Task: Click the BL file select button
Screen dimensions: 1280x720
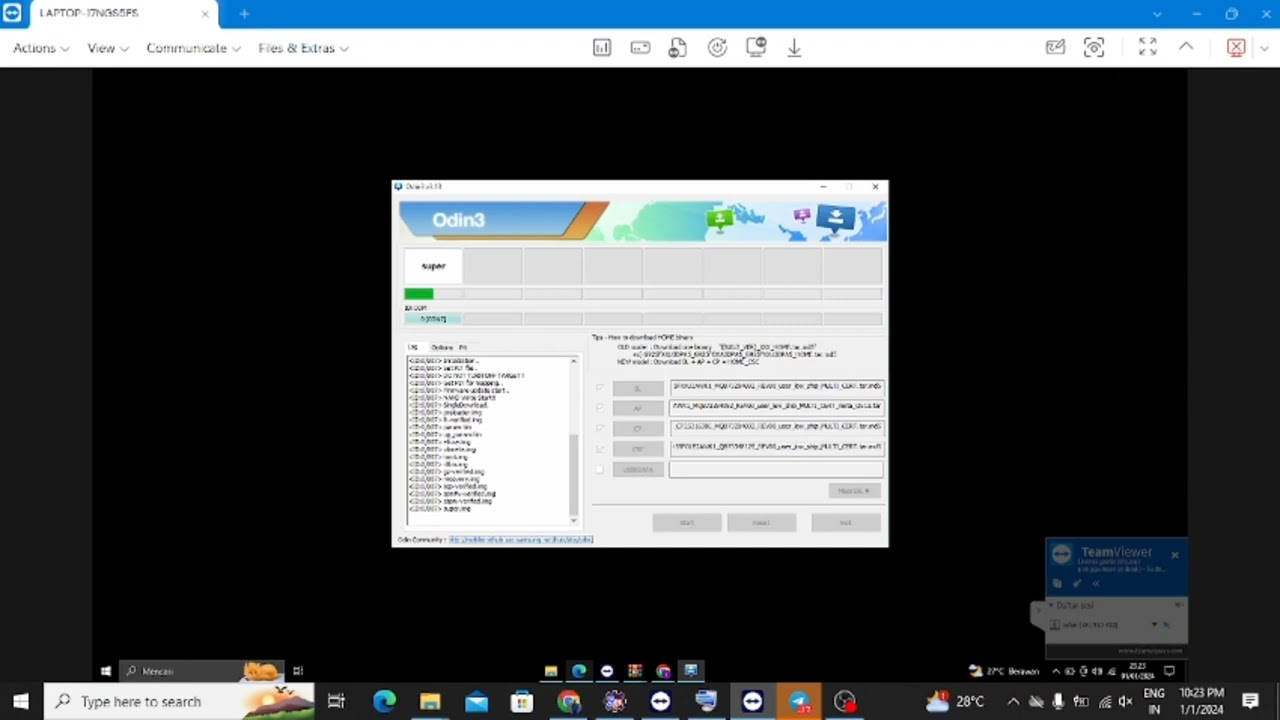Action: coord(638,388)
